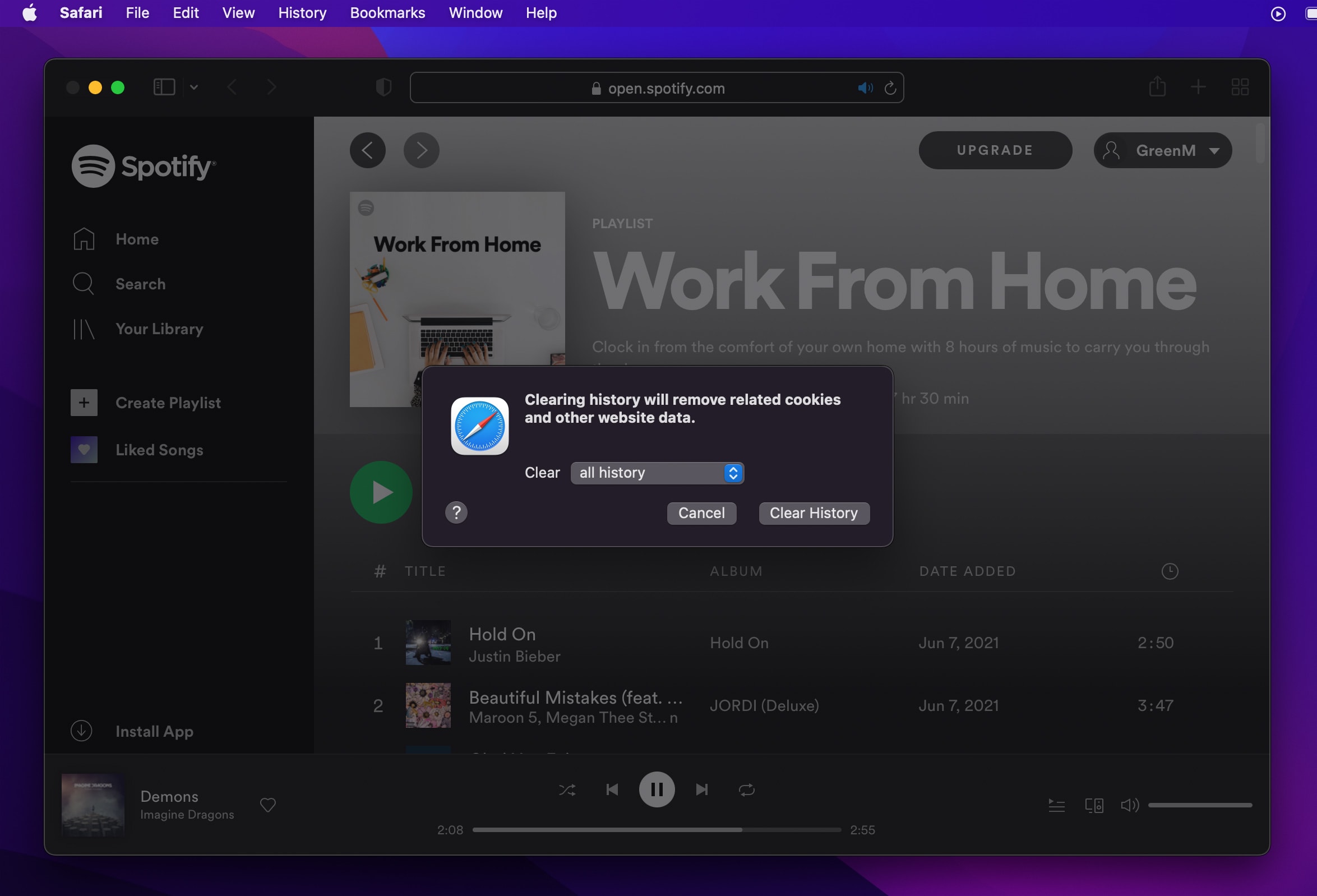Open Liked Songs
Viewport: 1317px width, 896px height.
(x=159, y=450)
